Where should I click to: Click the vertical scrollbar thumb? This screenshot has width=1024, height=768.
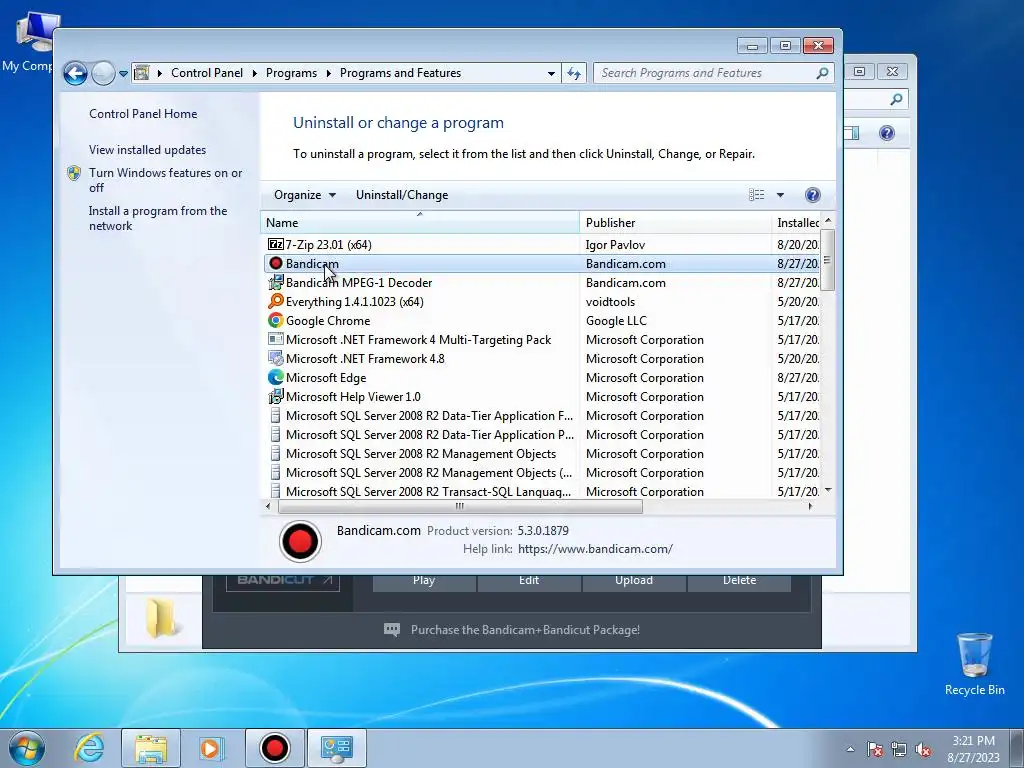coord(827,260)
